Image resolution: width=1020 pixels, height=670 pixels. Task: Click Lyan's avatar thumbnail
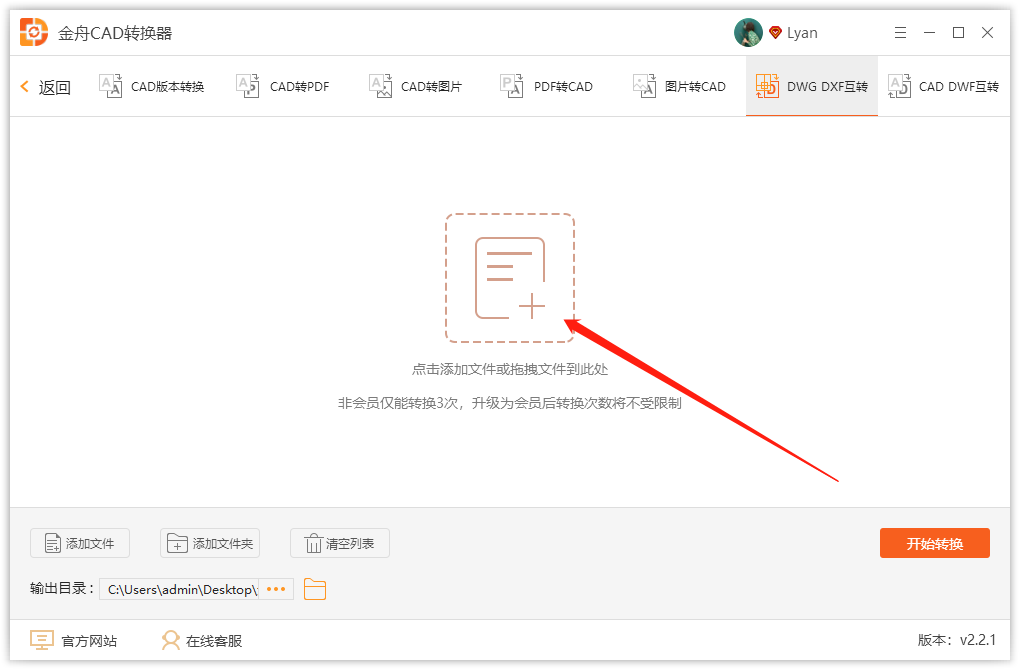click(748, 31)
